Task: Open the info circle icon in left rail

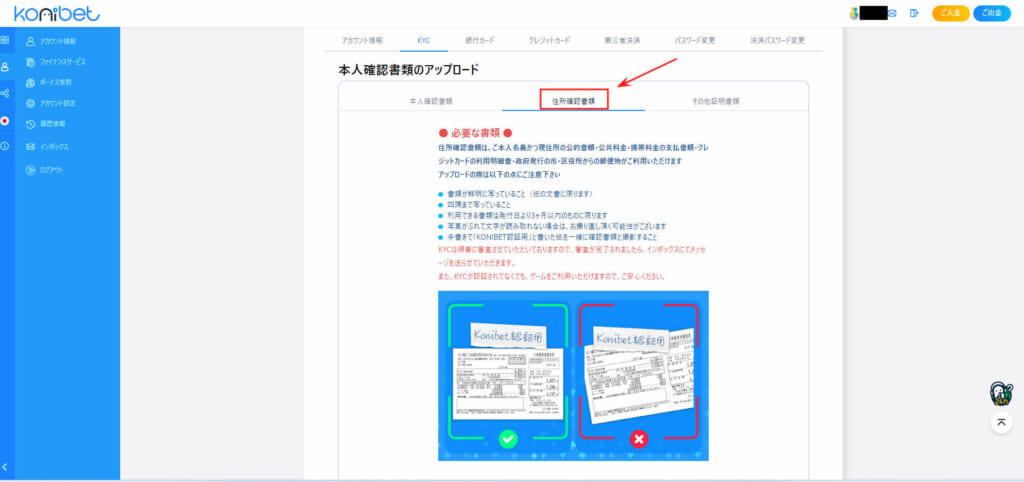Action: click(5, 146)
